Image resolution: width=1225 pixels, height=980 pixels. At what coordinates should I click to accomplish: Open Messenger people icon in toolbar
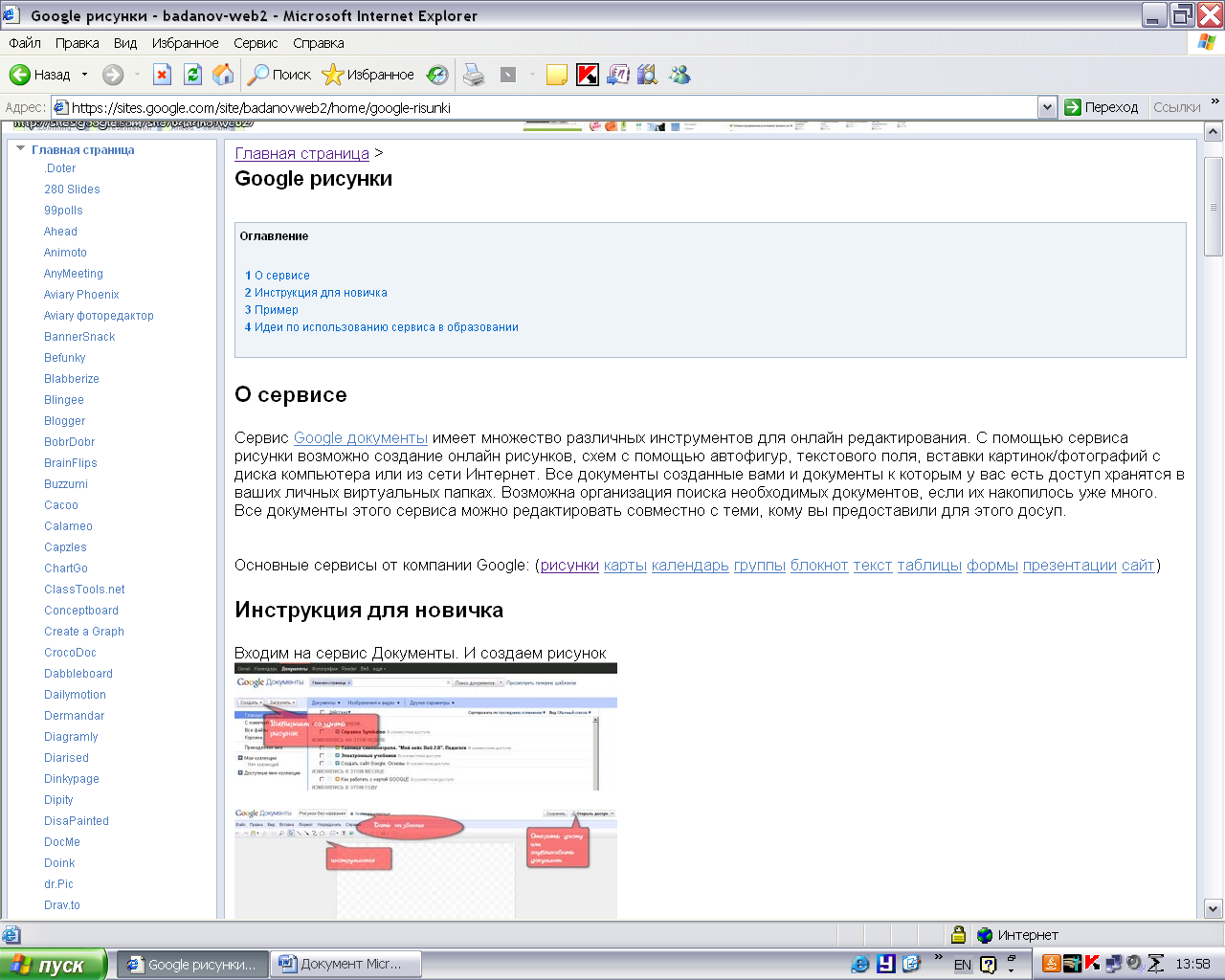click(679, 75)
